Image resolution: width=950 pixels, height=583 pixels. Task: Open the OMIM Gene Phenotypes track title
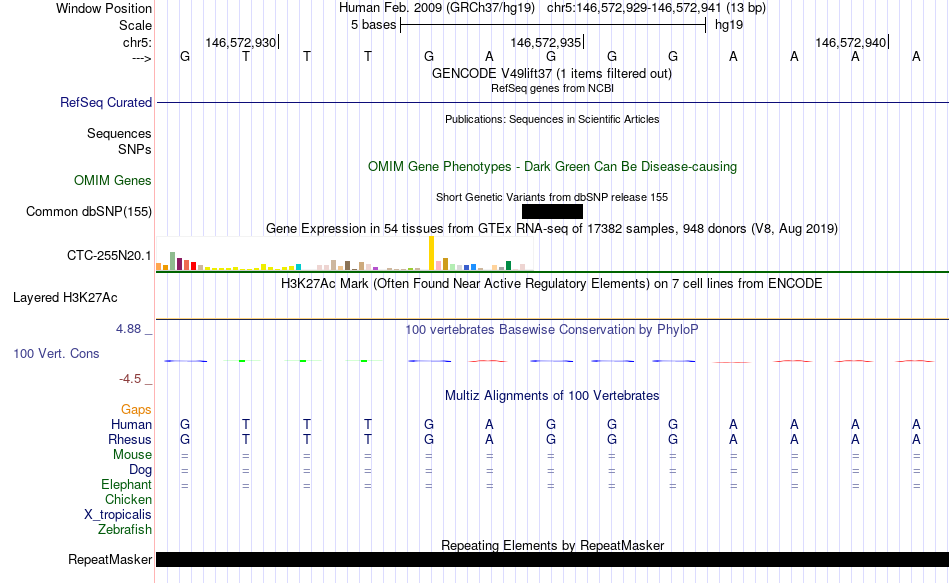point(552,167)
